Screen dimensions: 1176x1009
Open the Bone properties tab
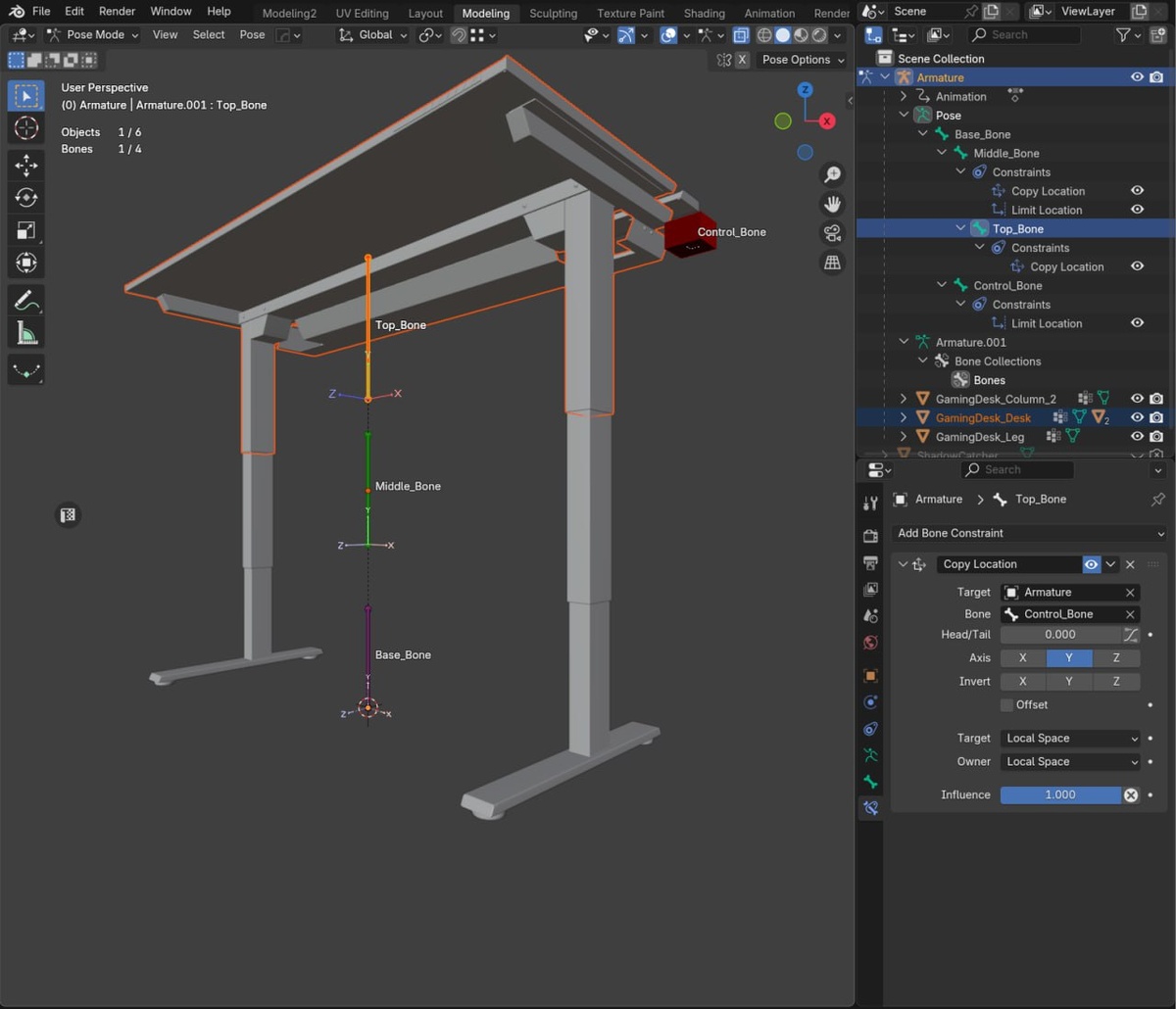pyautogui.click(x=870, y=782)
